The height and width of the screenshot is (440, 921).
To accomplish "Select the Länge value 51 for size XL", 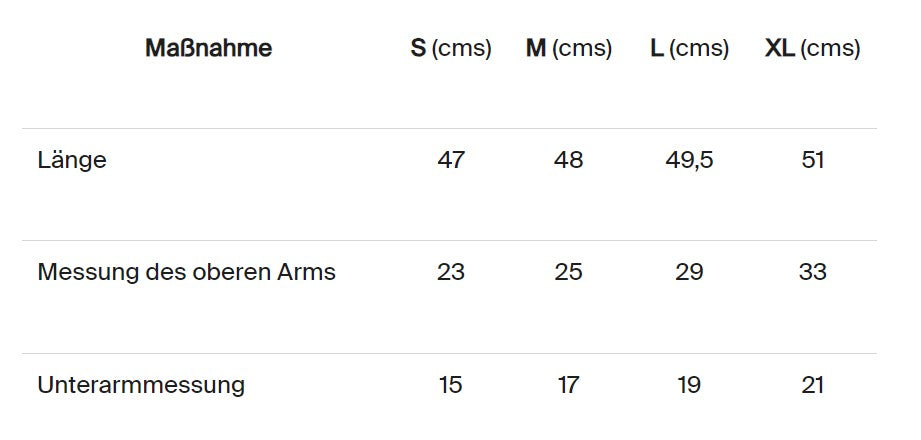I will click(813, 160).
